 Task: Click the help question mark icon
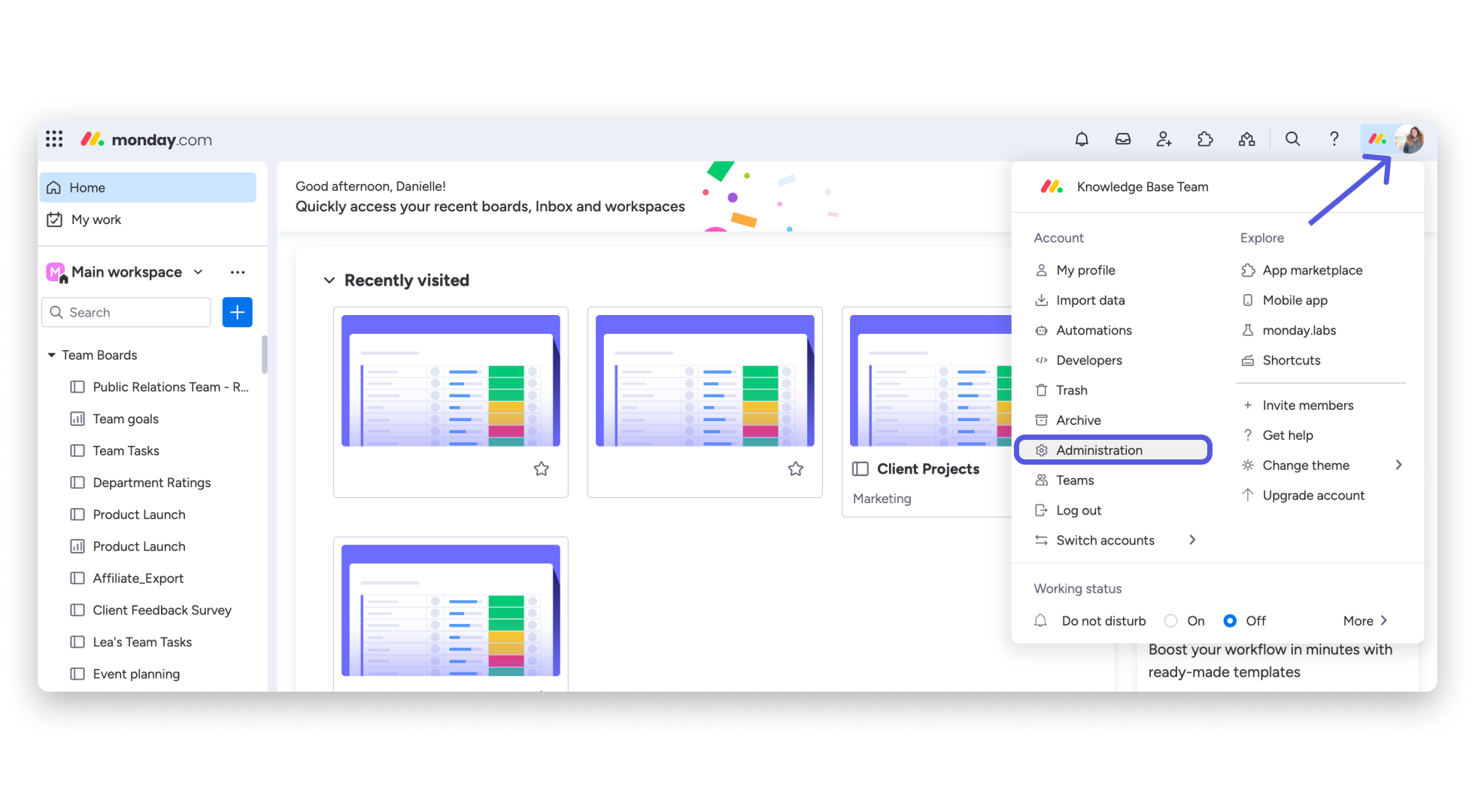(x=1334, y=139)
